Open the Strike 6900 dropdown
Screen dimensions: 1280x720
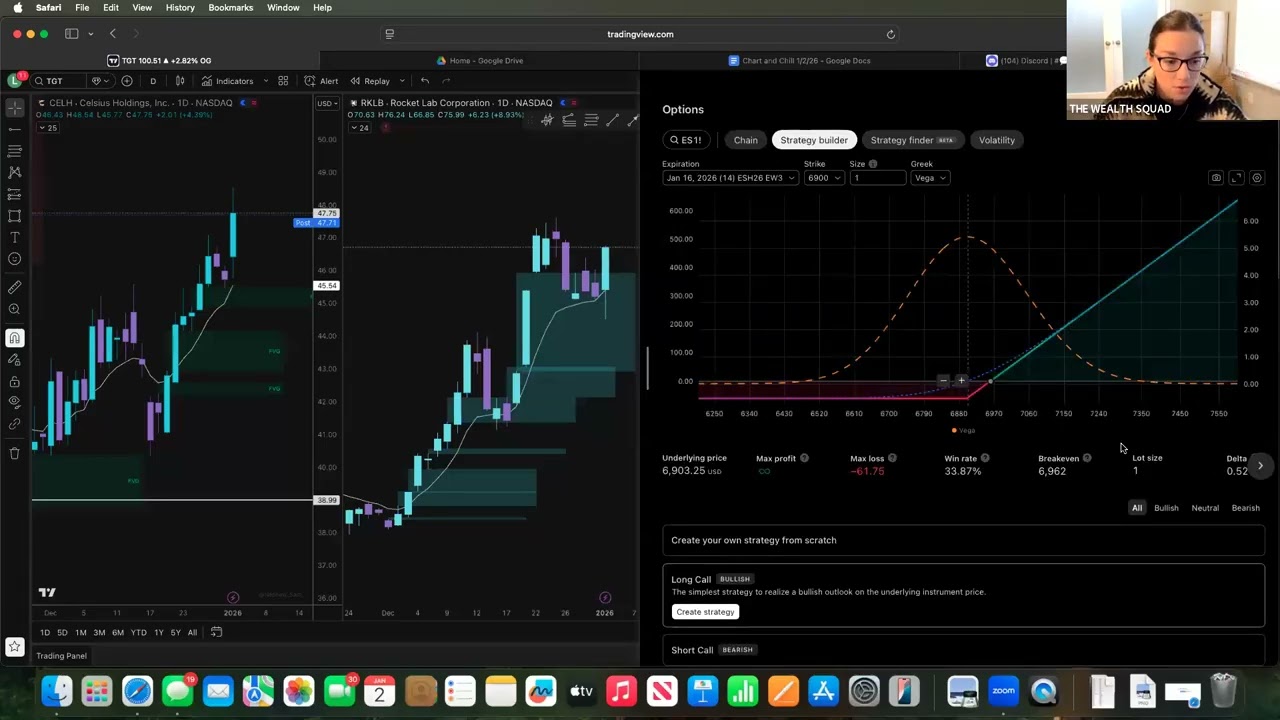(823, 178)
